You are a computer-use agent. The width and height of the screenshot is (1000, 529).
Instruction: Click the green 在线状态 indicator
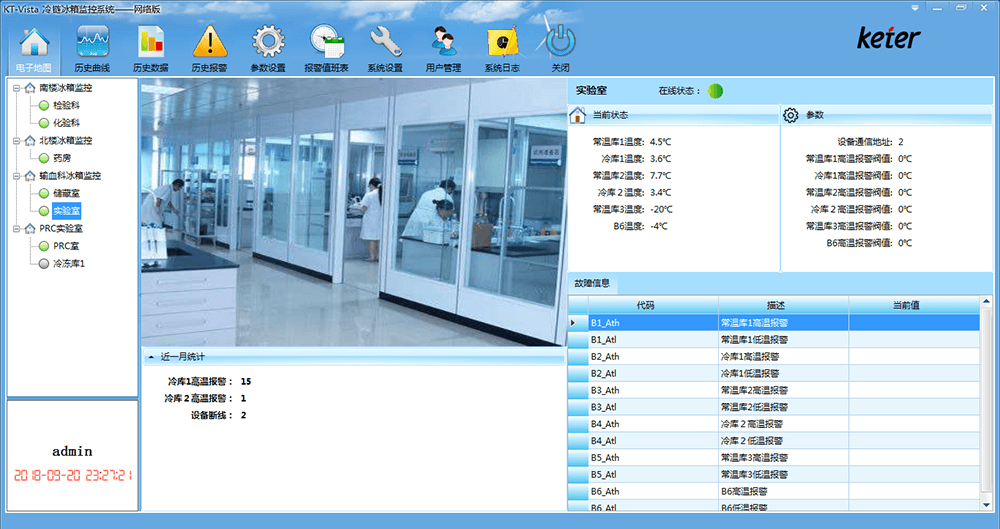[716, 91]
